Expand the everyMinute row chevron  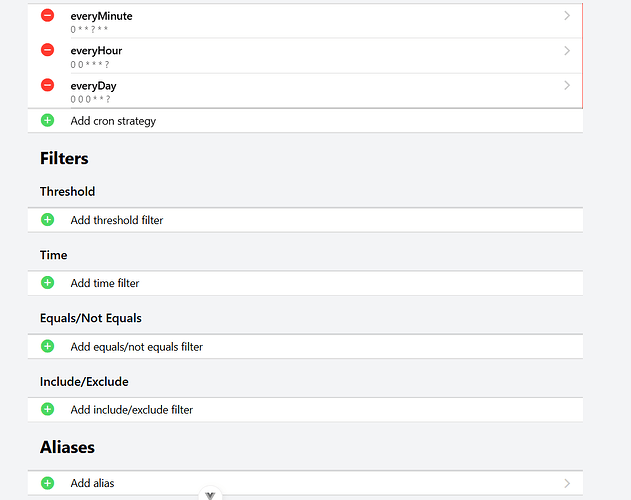pyautogui.click(x=567, y=16)
